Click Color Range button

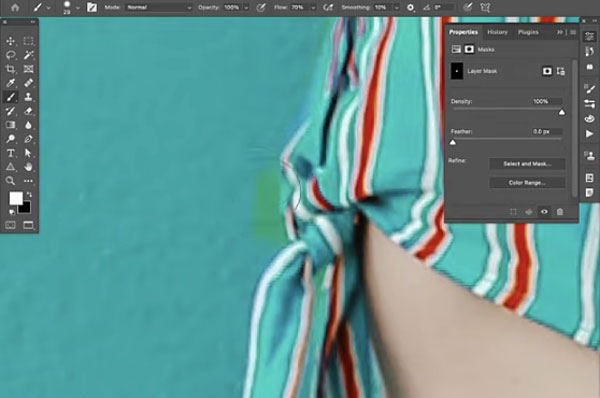click(x=527, y=183)
